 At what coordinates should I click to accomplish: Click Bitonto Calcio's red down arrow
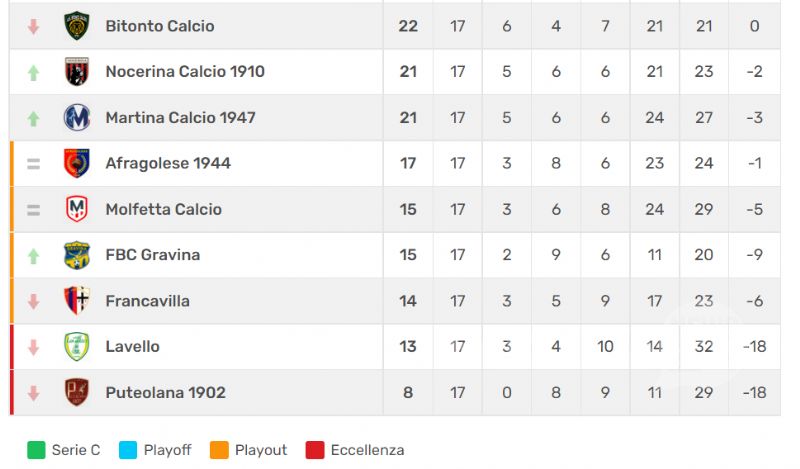tap(33, 27)
